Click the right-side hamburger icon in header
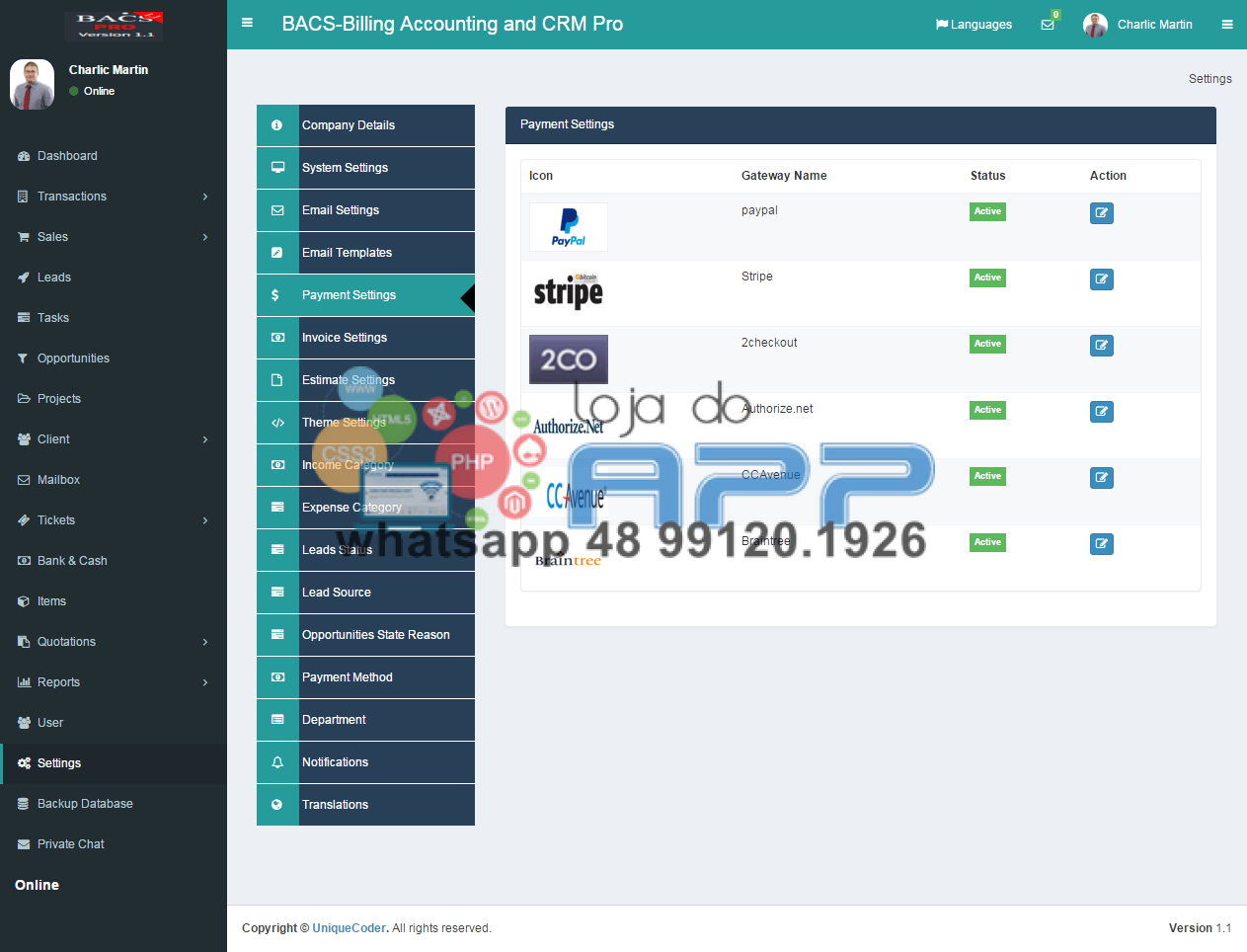1247x952 pixels. 1227,25
